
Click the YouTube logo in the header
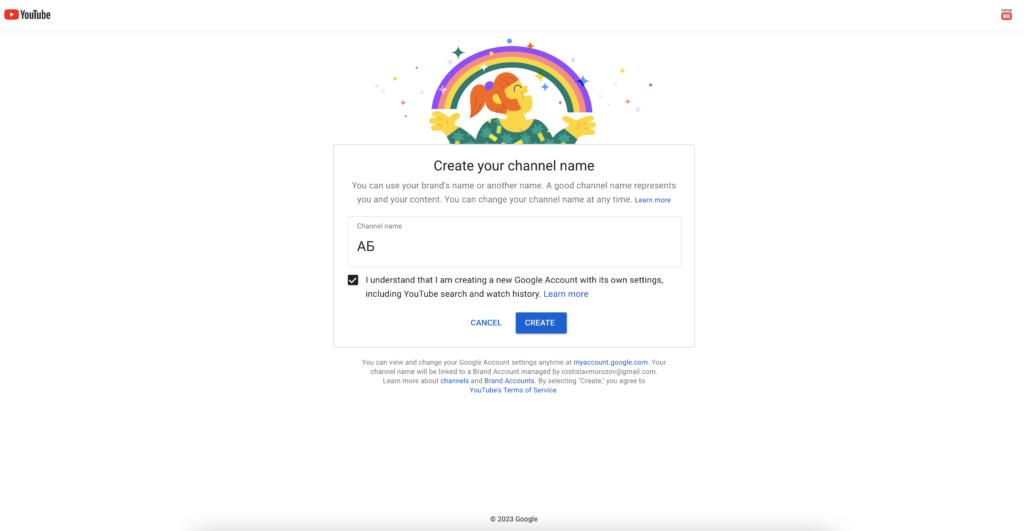point(27,15)
